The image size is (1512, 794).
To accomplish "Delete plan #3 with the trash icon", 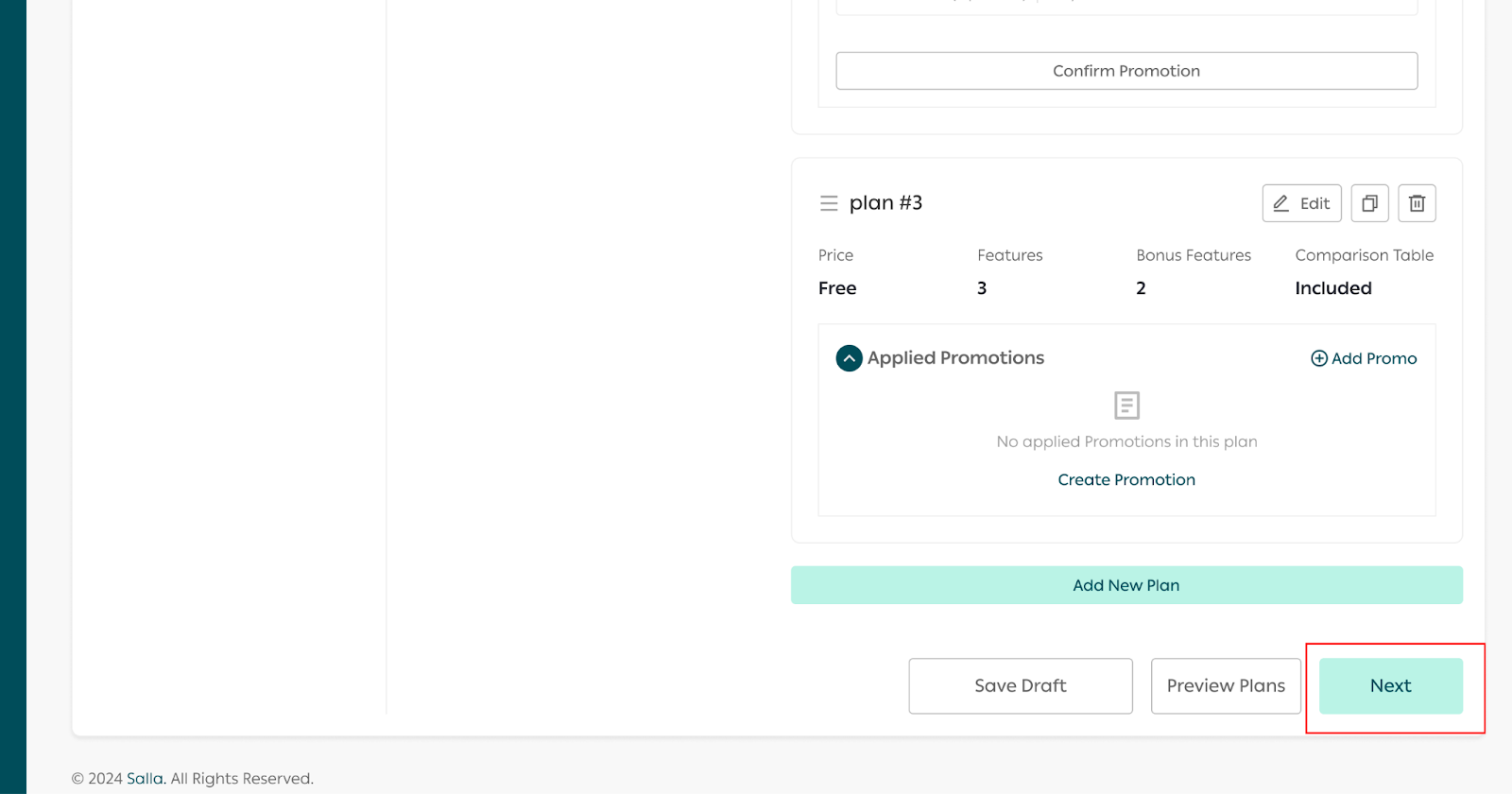I will pos(1417,203).
